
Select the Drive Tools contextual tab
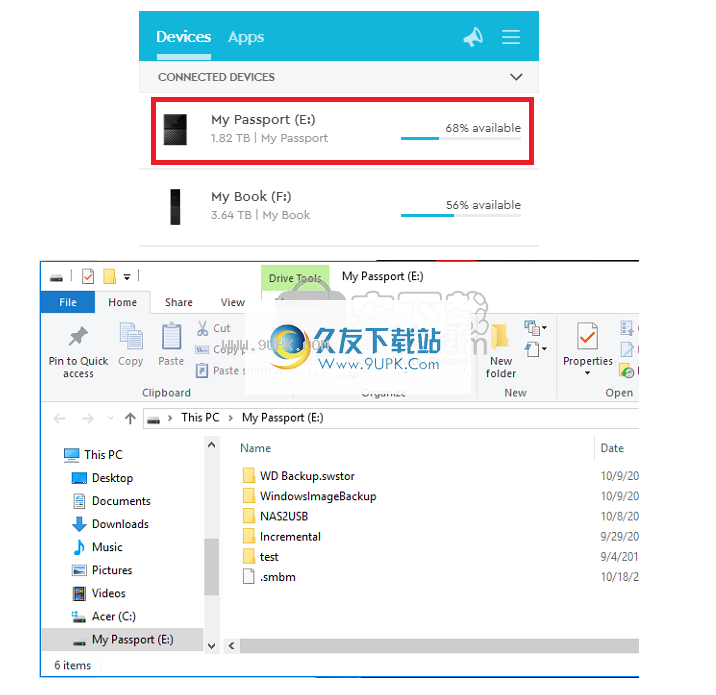(x=295, y=278)
